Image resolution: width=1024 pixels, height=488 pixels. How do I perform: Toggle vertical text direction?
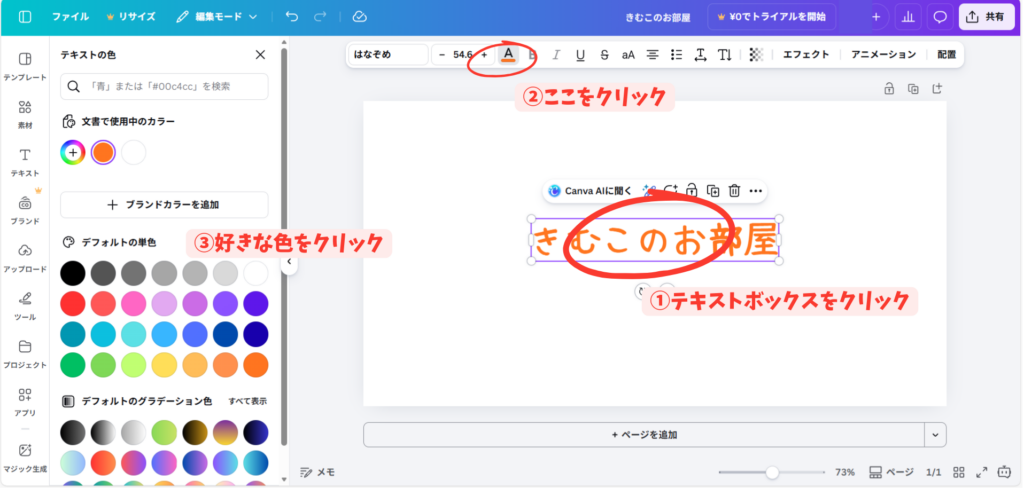[725, 55]
